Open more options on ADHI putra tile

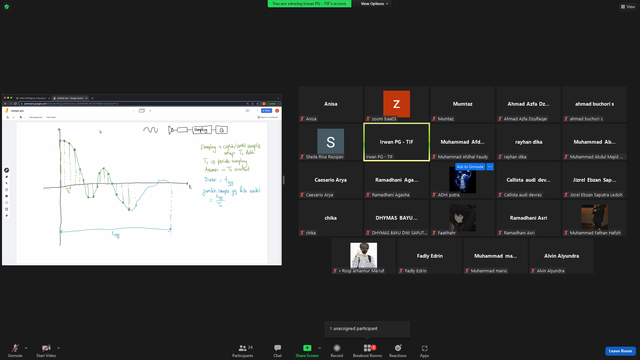pos(490,167)
